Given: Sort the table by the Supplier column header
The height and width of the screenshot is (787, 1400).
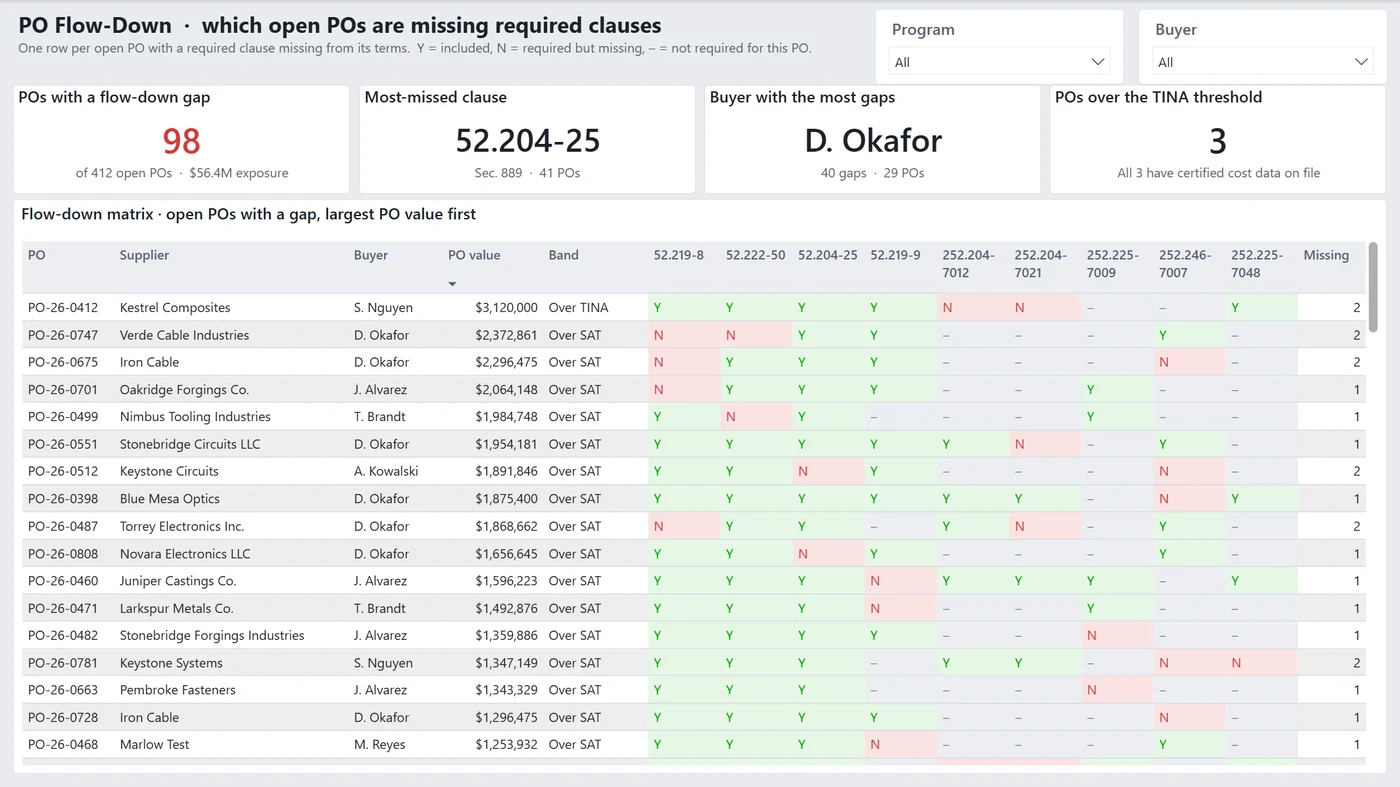Looking at the screenshot, I should (x=144, y=255).
